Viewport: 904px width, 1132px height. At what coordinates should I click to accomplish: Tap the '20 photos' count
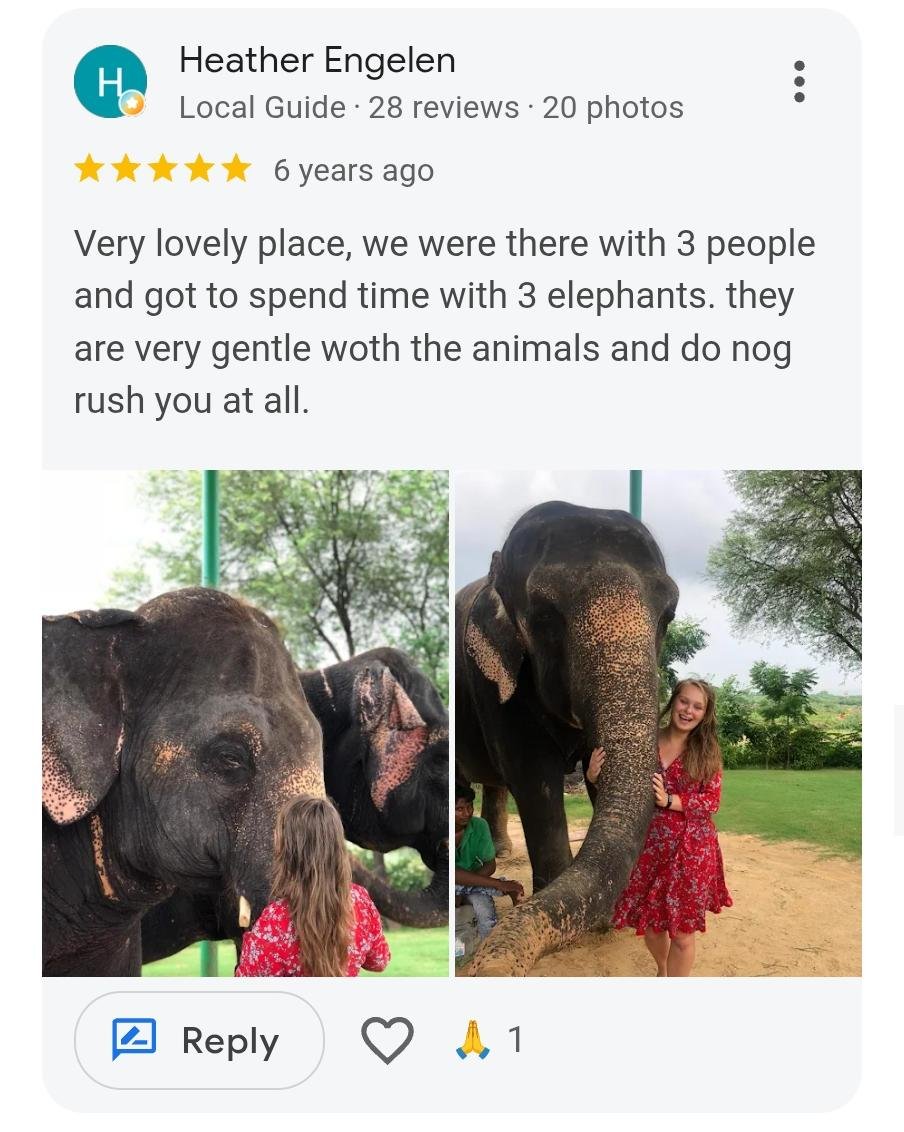tap(613, 108)
